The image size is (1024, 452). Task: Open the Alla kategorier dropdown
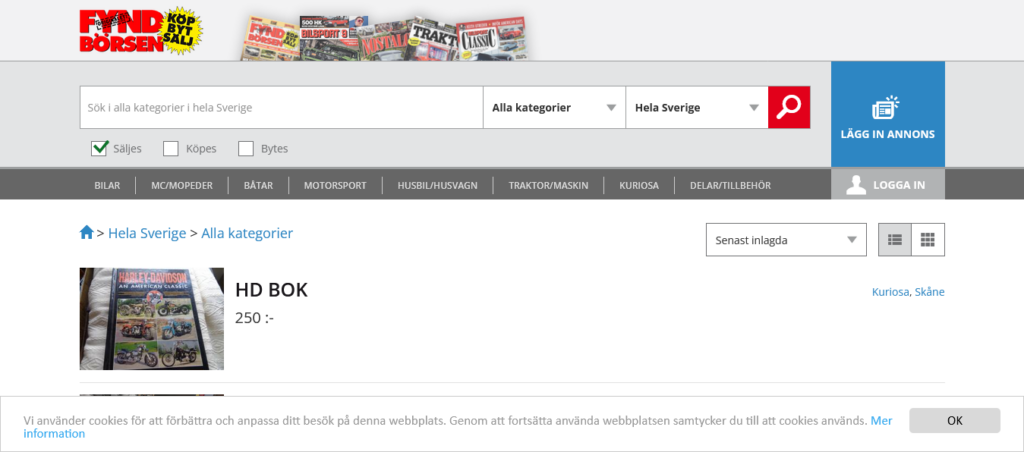point(553,108)
